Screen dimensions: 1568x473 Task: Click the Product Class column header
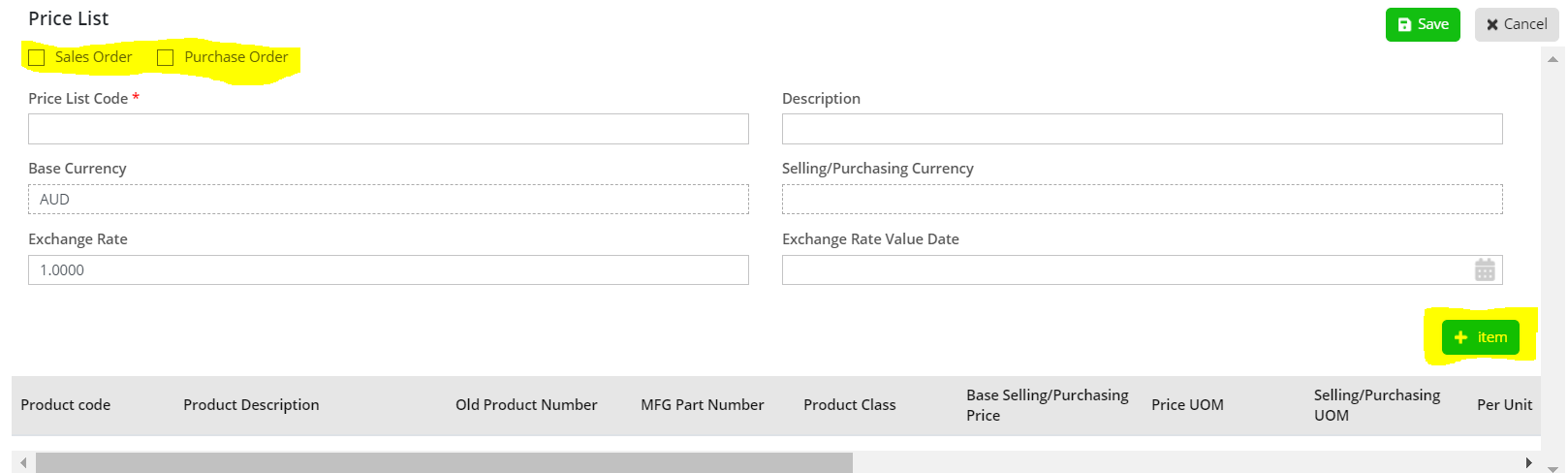coord(849,405)
